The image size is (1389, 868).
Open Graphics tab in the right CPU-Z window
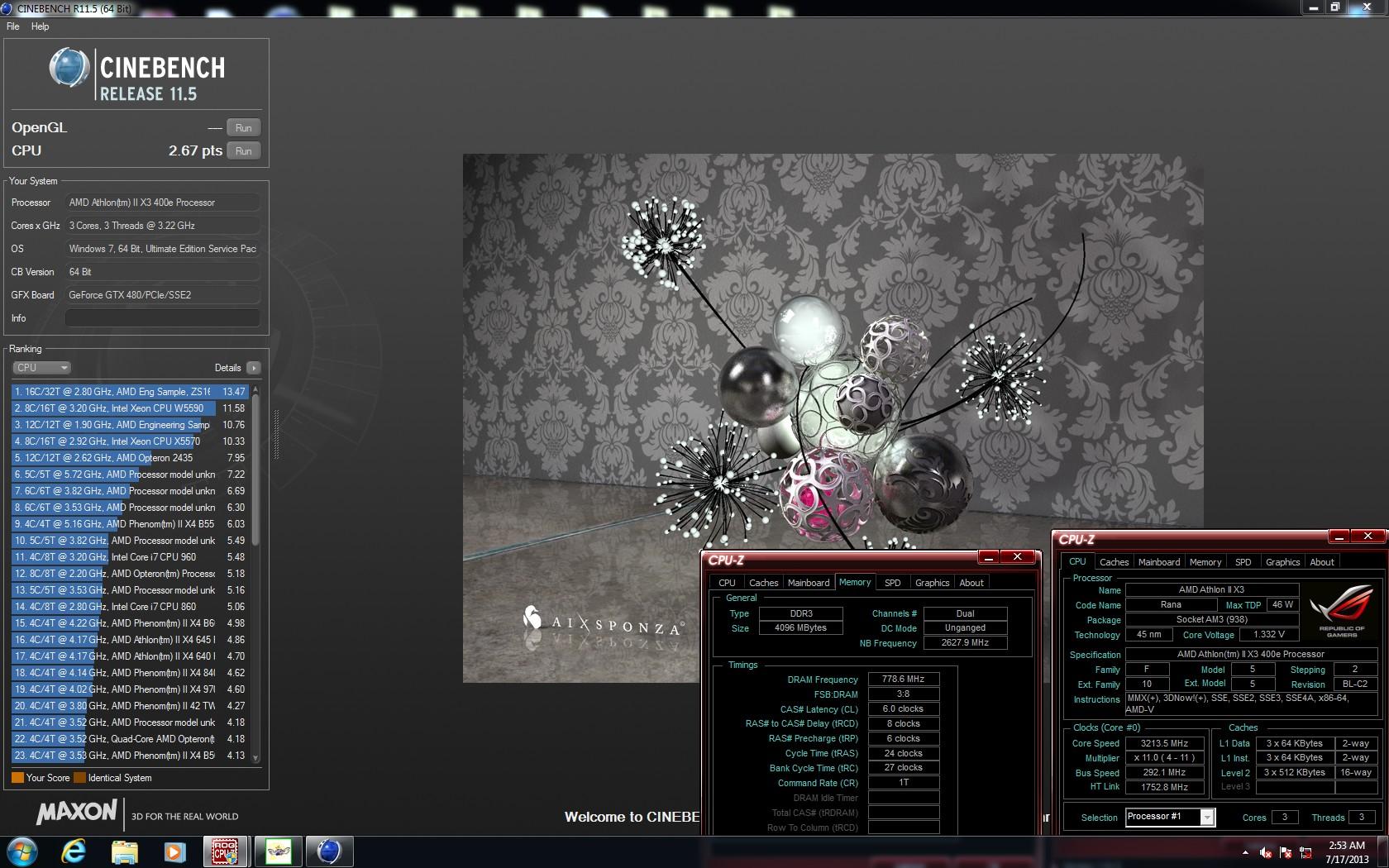(1282, 562)
